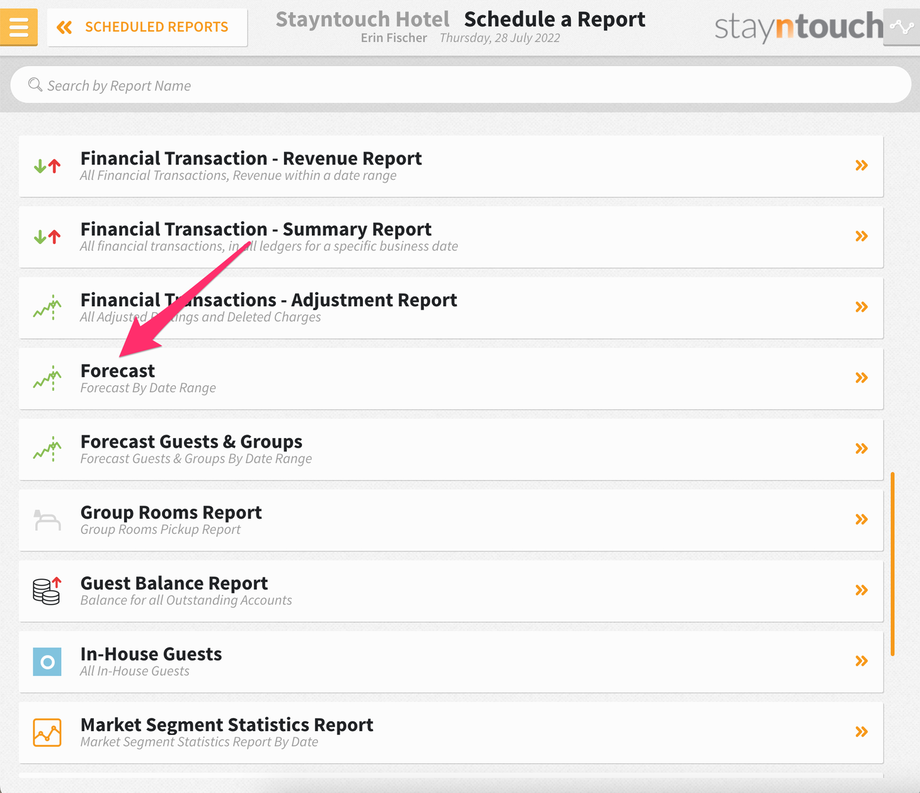Click the Schedule a Report heading
920x793 pixels.
pos(554,19)
